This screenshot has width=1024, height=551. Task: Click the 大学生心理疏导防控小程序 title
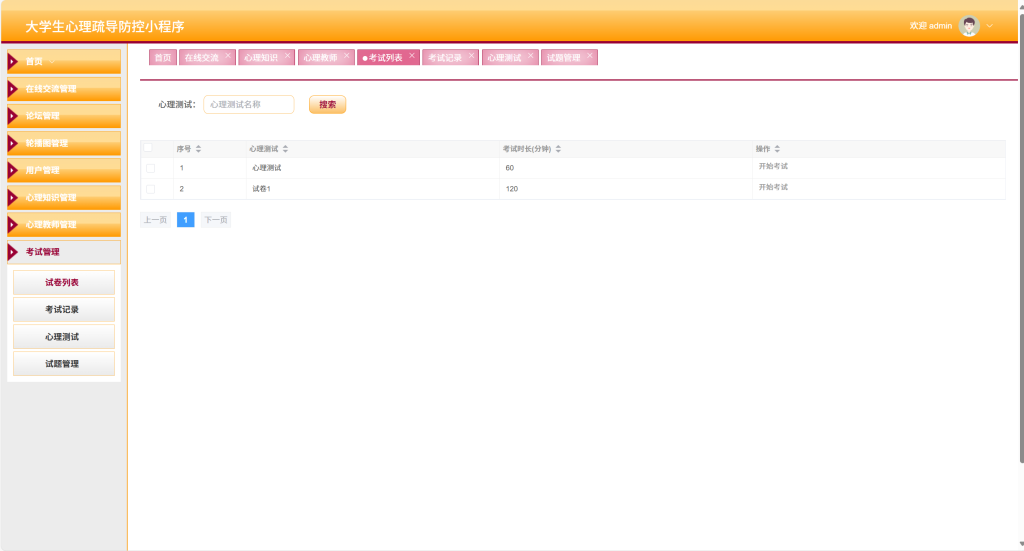tap(104, 27)
